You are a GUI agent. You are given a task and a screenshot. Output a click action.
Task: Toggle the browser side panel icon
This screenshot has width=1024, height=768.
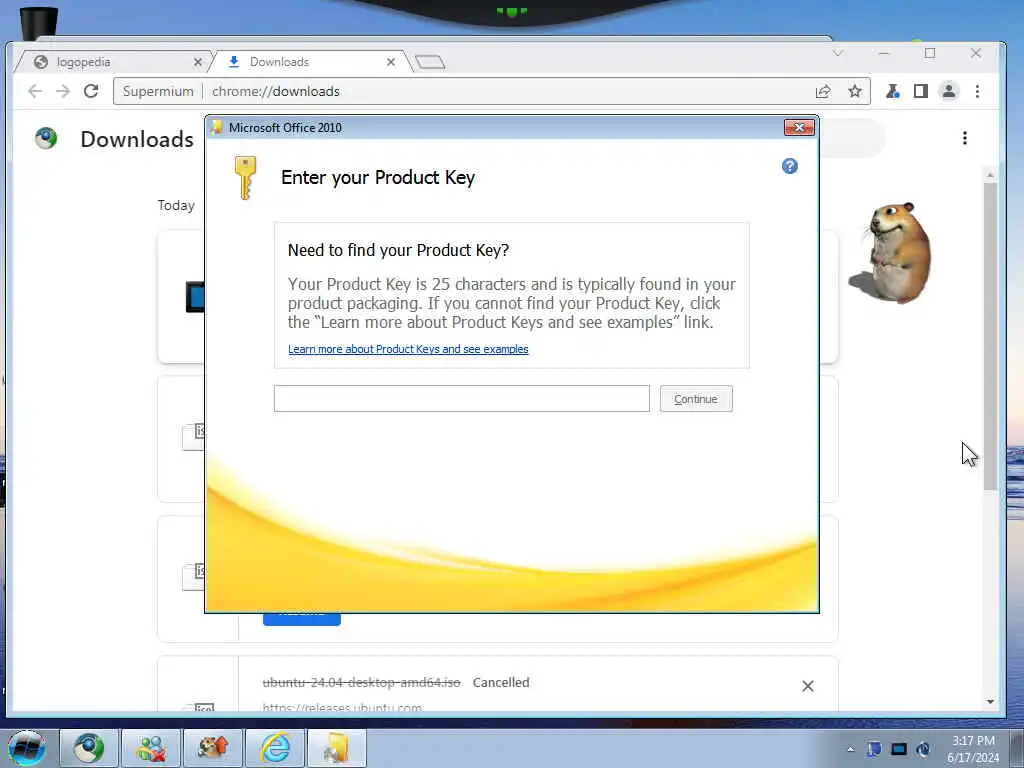921,91
